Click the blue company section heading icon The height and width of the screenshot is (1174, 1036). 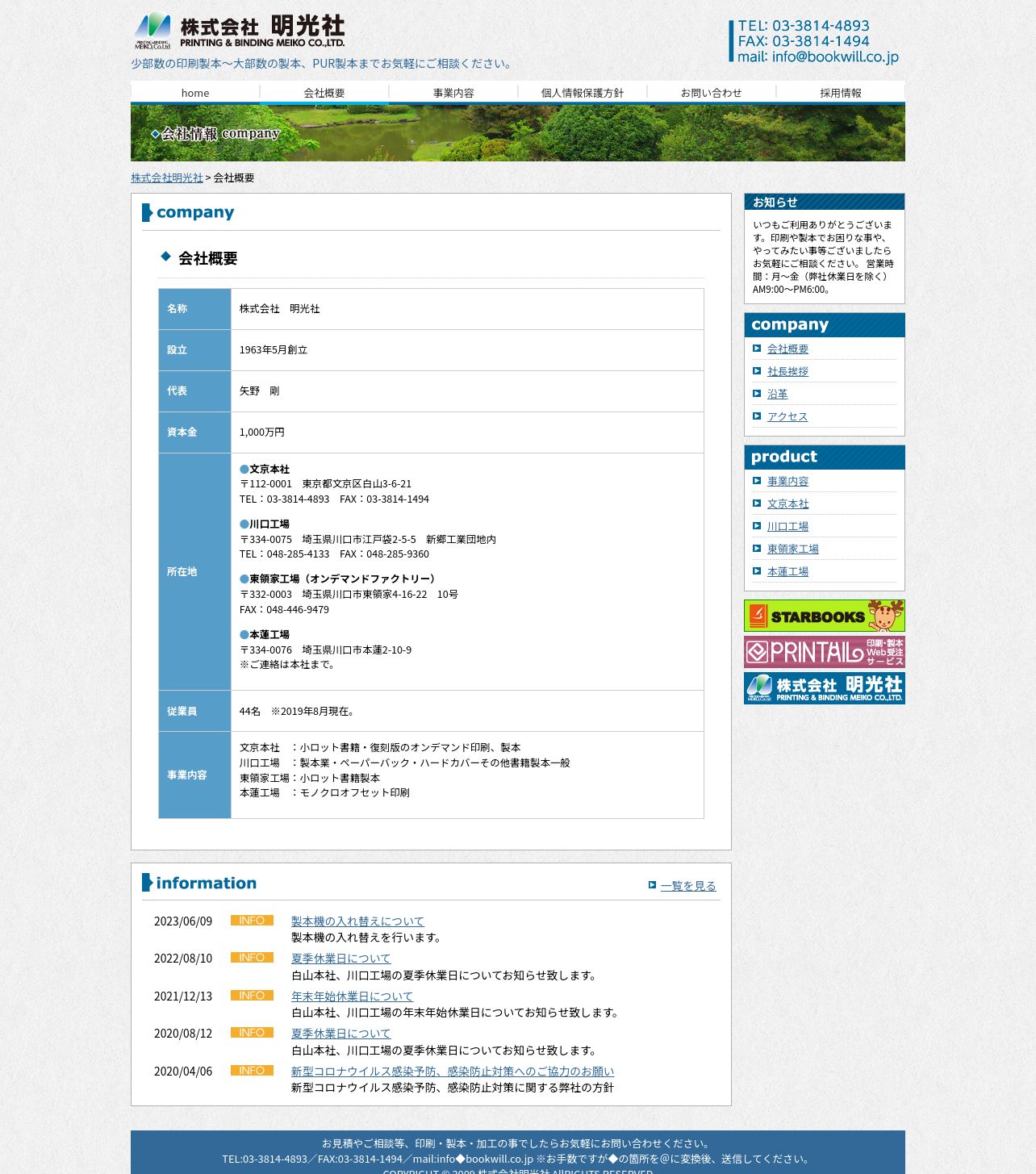pyautogui.click(x=147, y=212)
